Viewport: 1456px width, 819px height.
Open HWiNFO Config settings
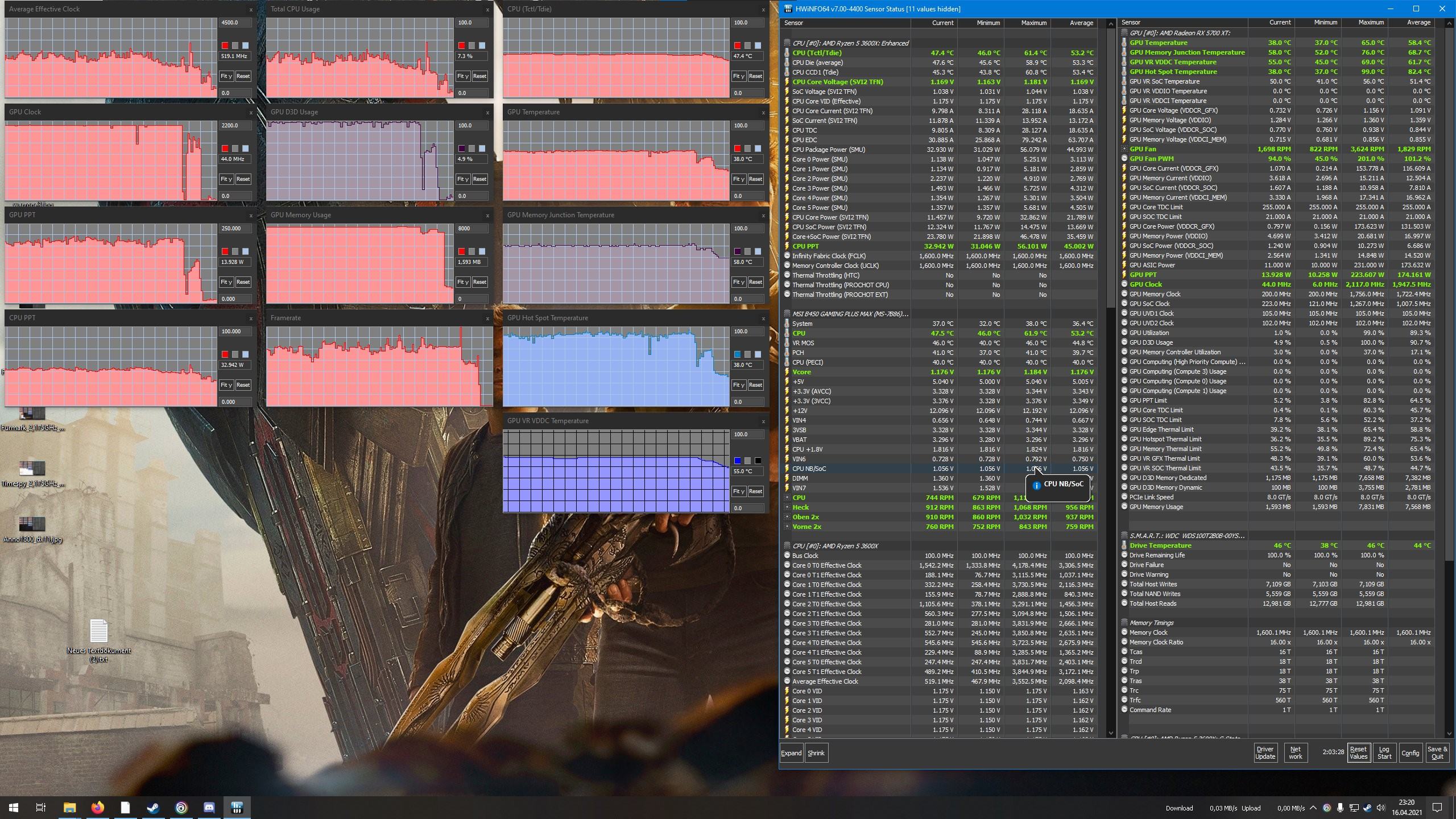(1410, 753)
